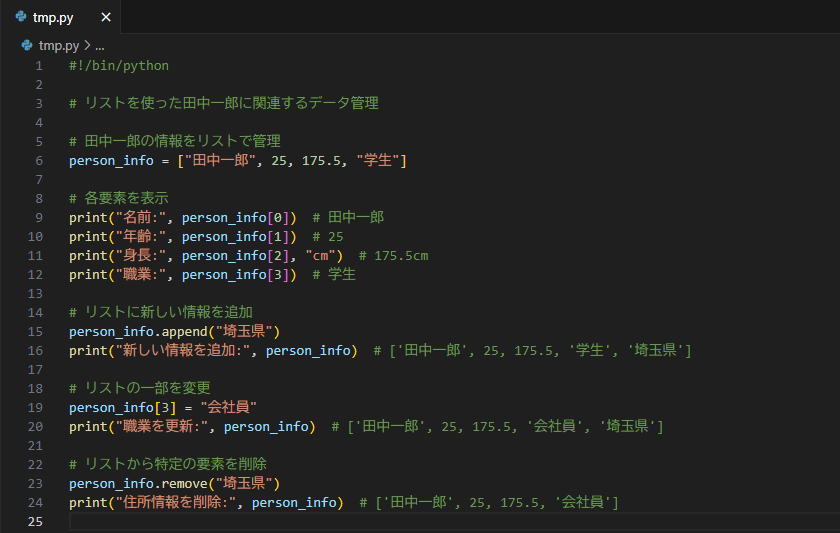Click the Python icon in breadcrumb
The width and height of the screenshot is (840, 533).
point(27,46)
